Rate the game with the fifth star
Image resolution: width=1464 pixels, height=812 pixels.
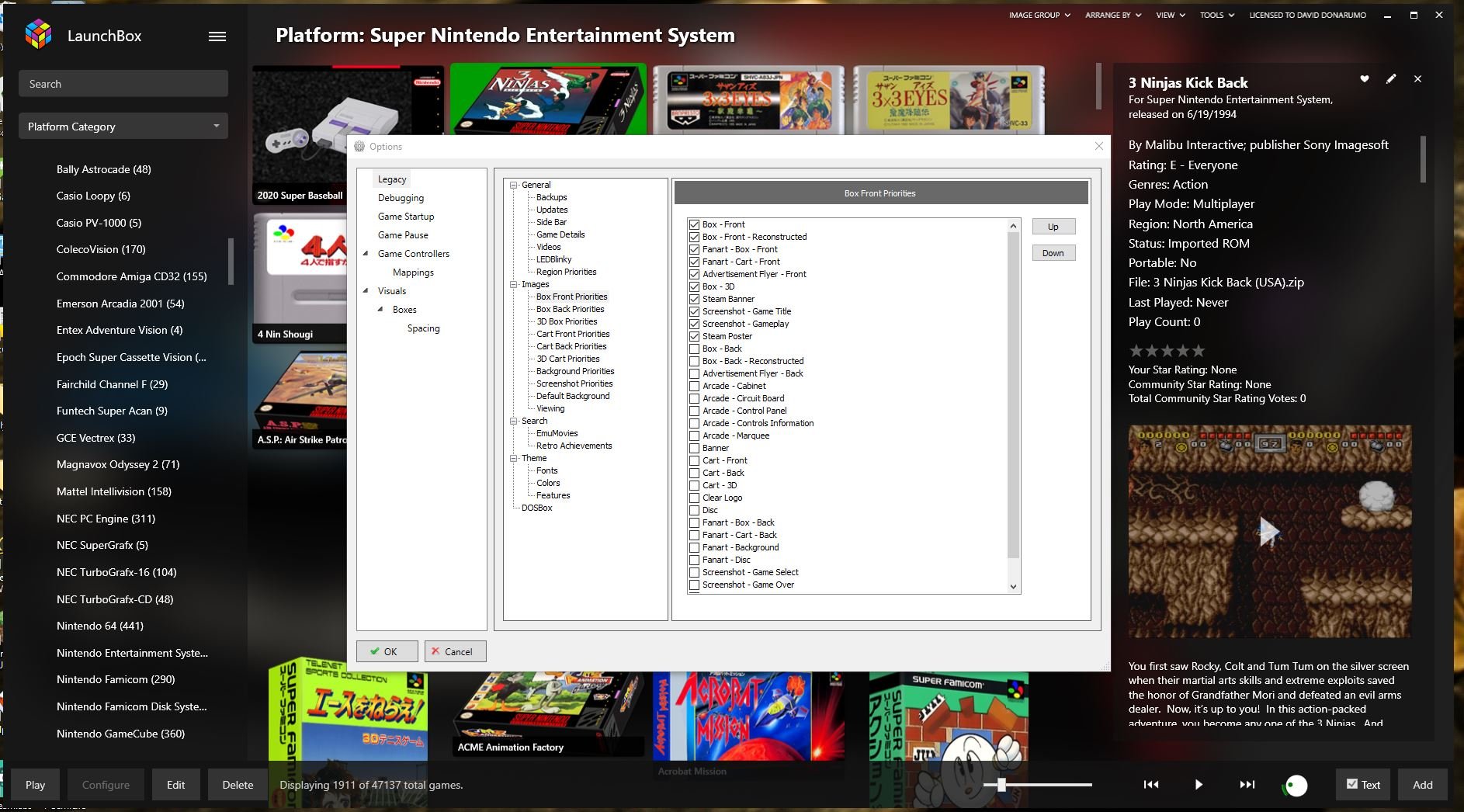point(1199,351)
